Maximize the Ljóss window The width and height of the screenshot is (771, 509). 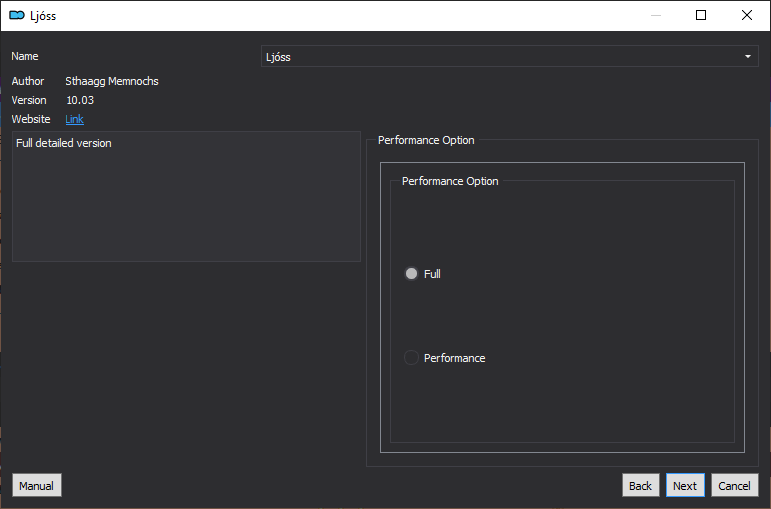coord(701,15)
